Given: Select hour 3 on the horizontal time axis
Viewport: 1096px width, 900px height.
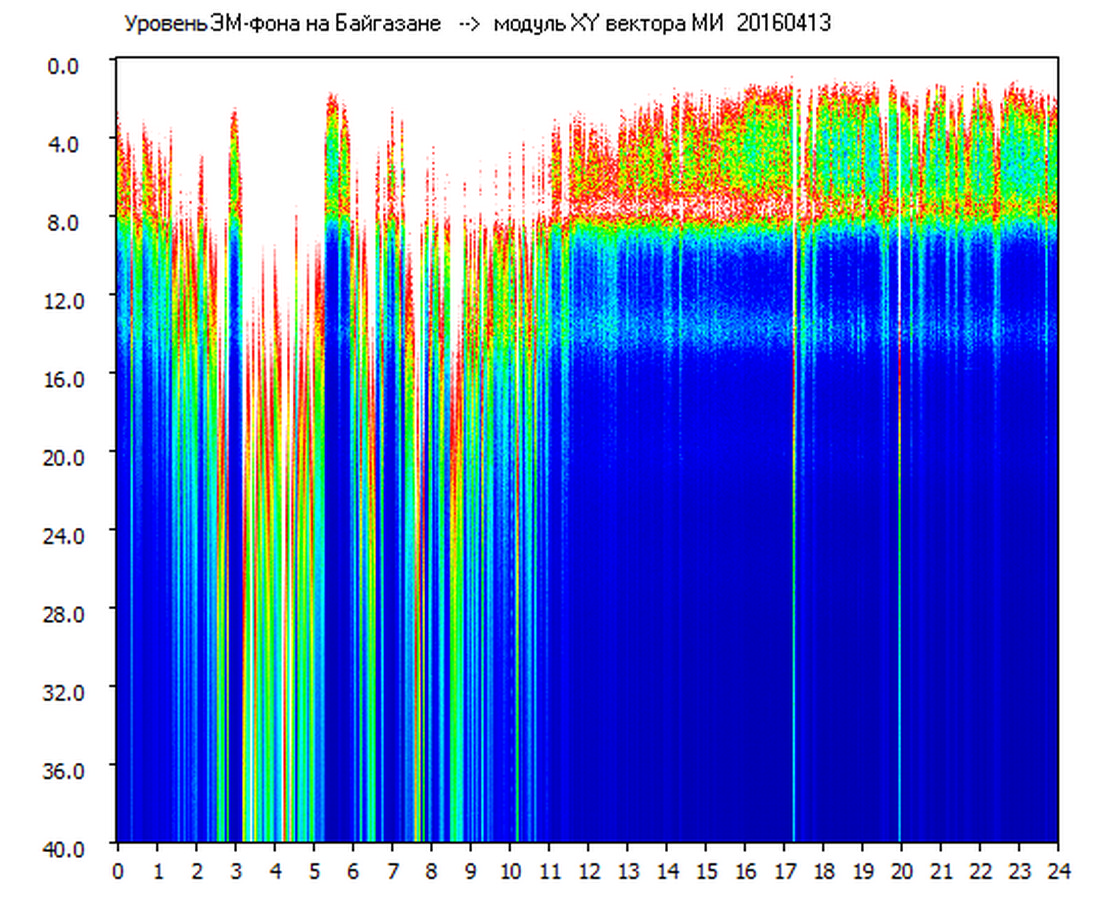Looking at the screenshot, I should point(235,870).
